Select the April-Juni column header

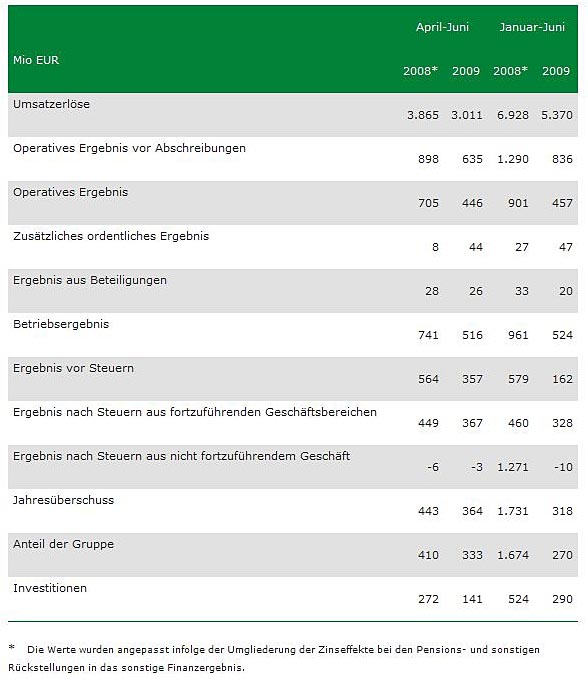point(442,27)
